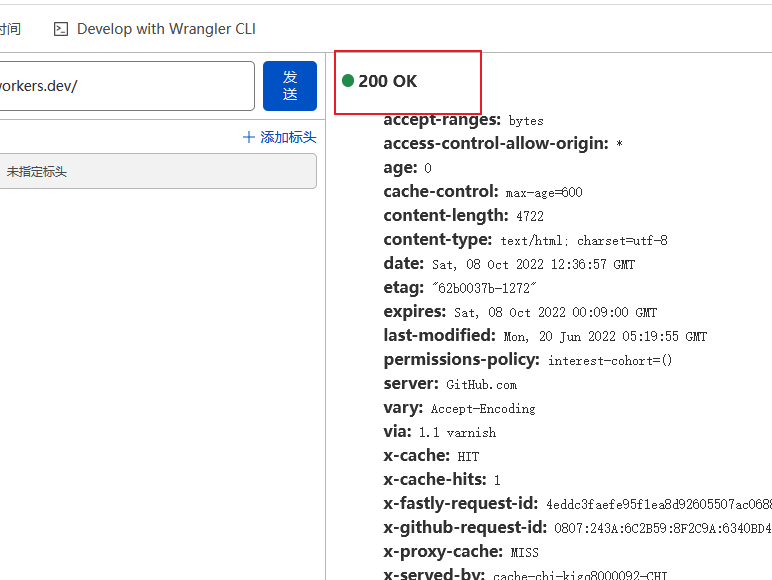Click the last-modified date value

605,337
